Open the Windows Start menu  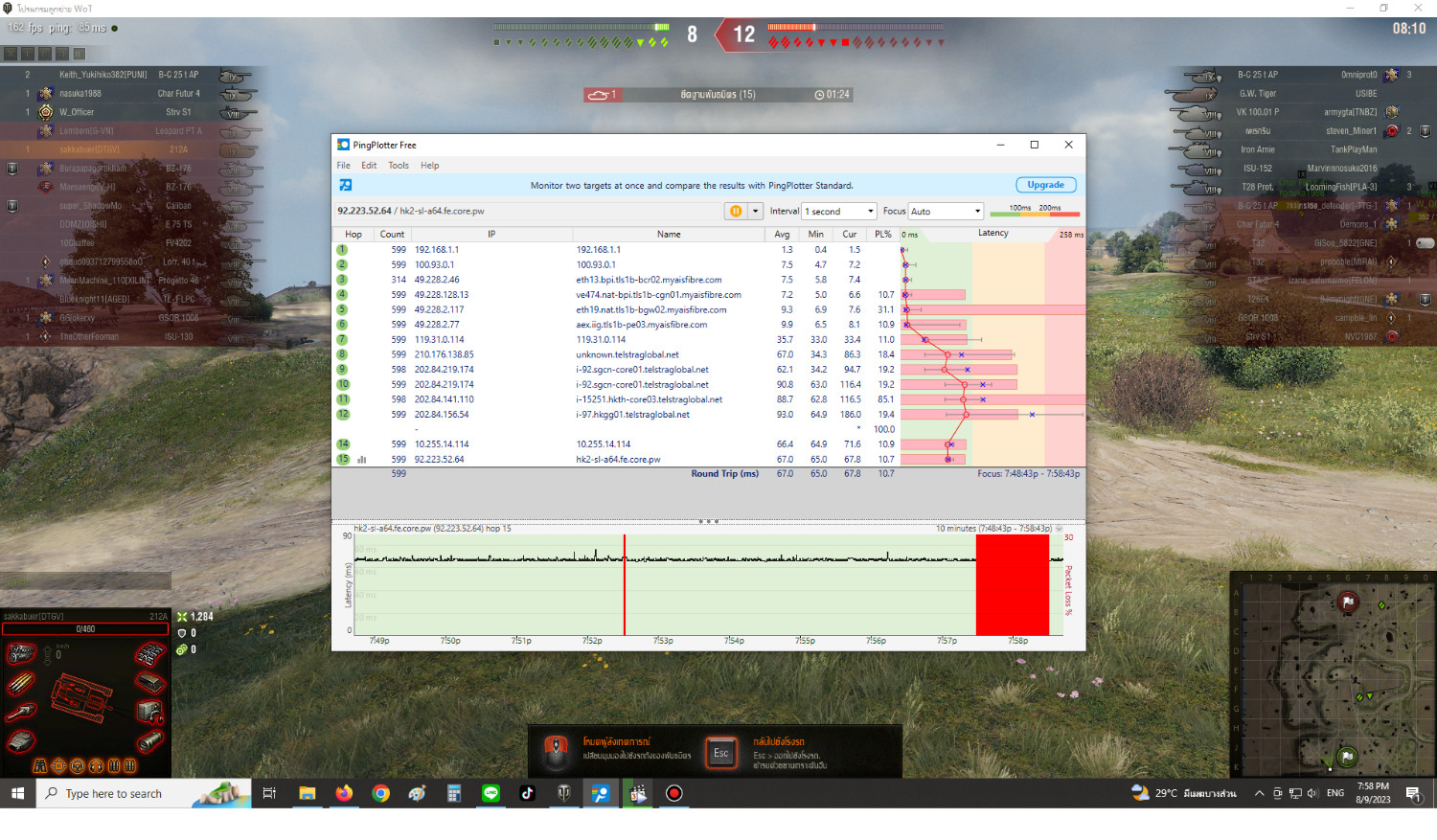point(17,793)
